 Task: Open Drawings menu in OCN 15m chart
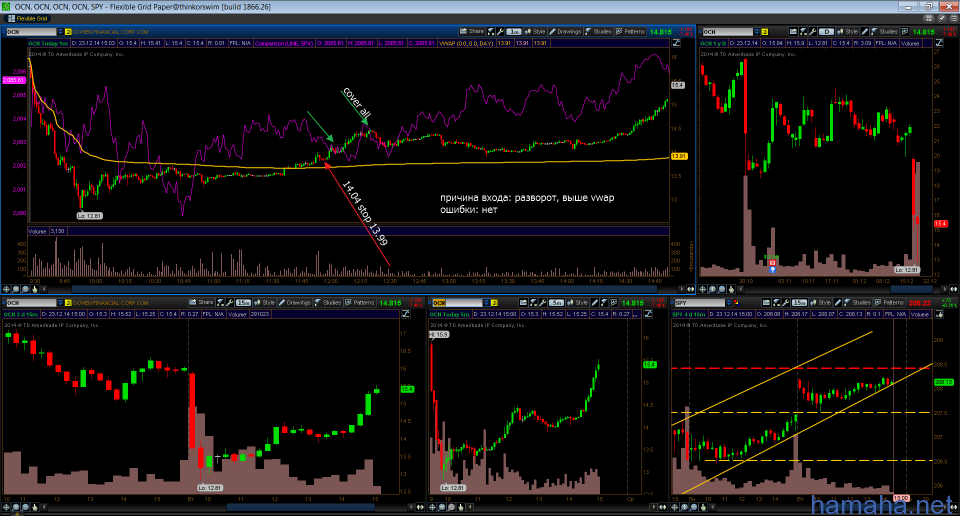295,302
